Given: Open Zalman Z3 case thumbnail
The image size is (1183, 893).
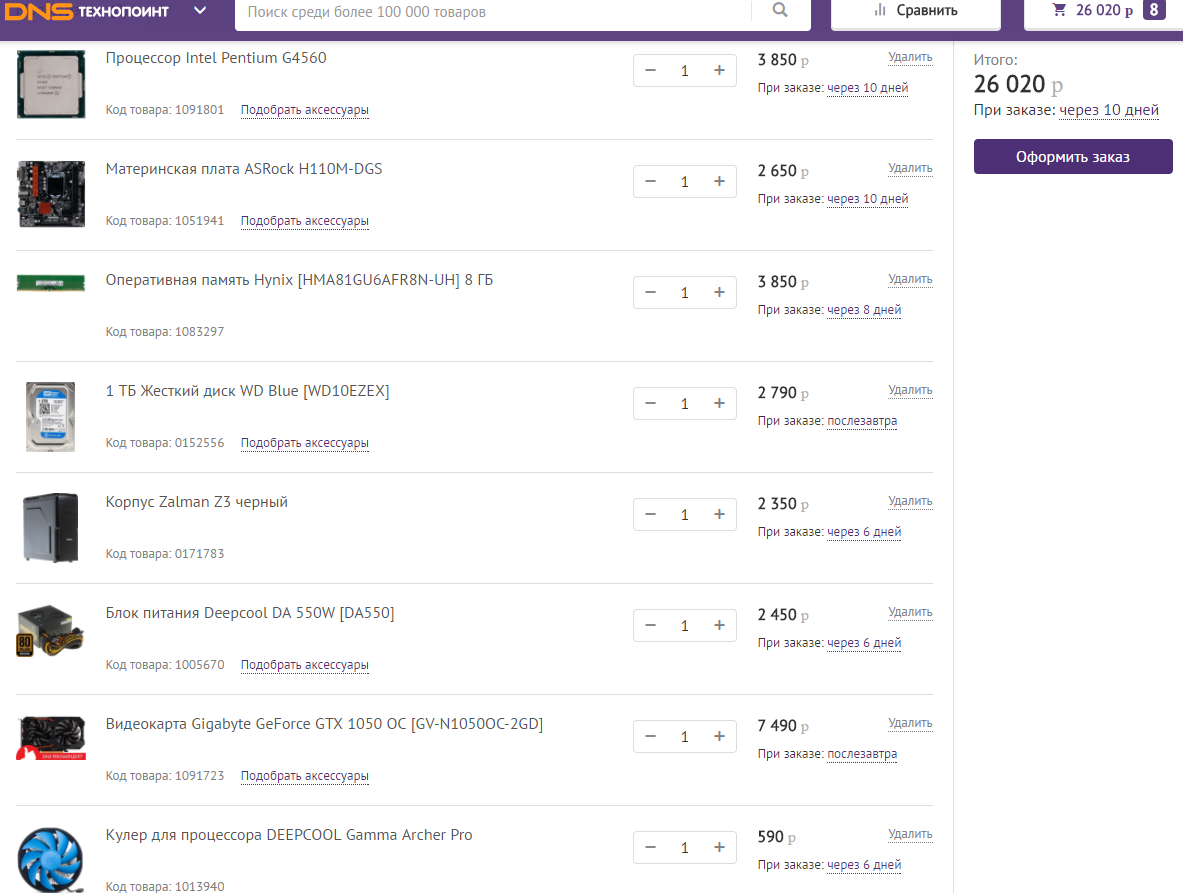Looking at the screenshot, I should (x=51, y=528).
